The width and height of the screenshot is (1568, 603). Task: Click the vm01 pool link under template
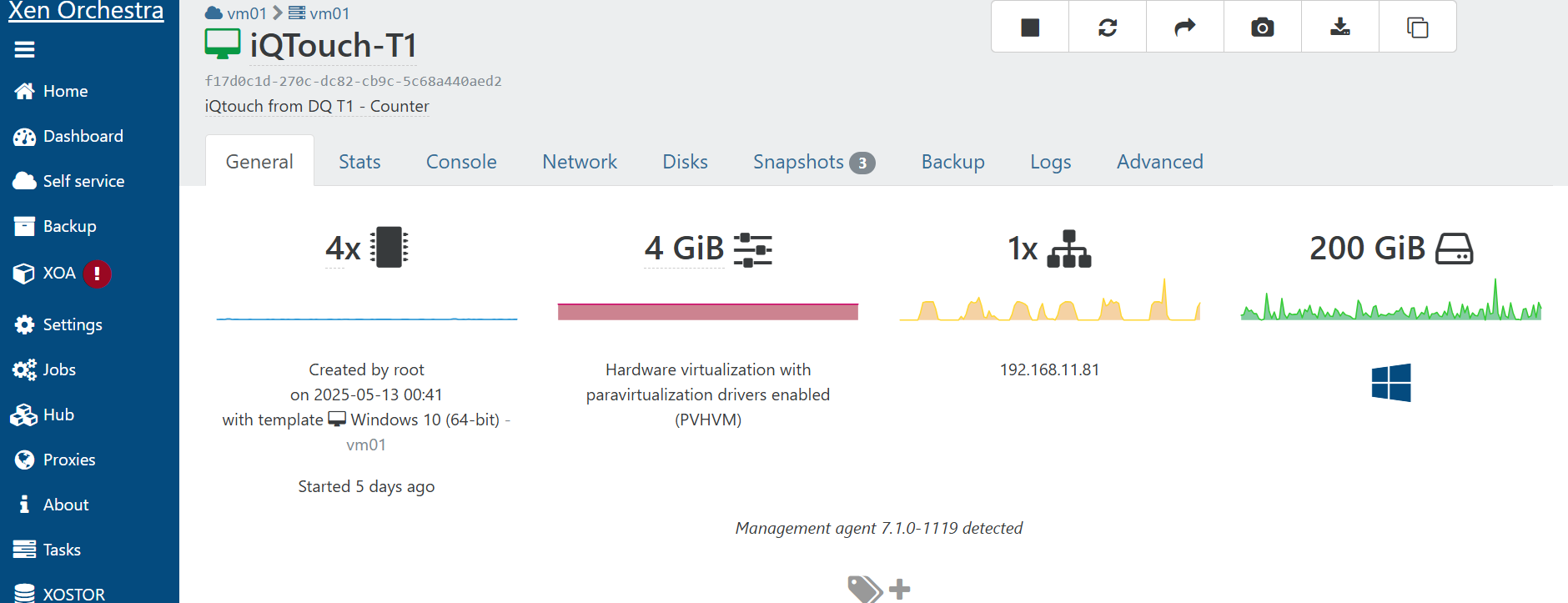tap(366, 445)
